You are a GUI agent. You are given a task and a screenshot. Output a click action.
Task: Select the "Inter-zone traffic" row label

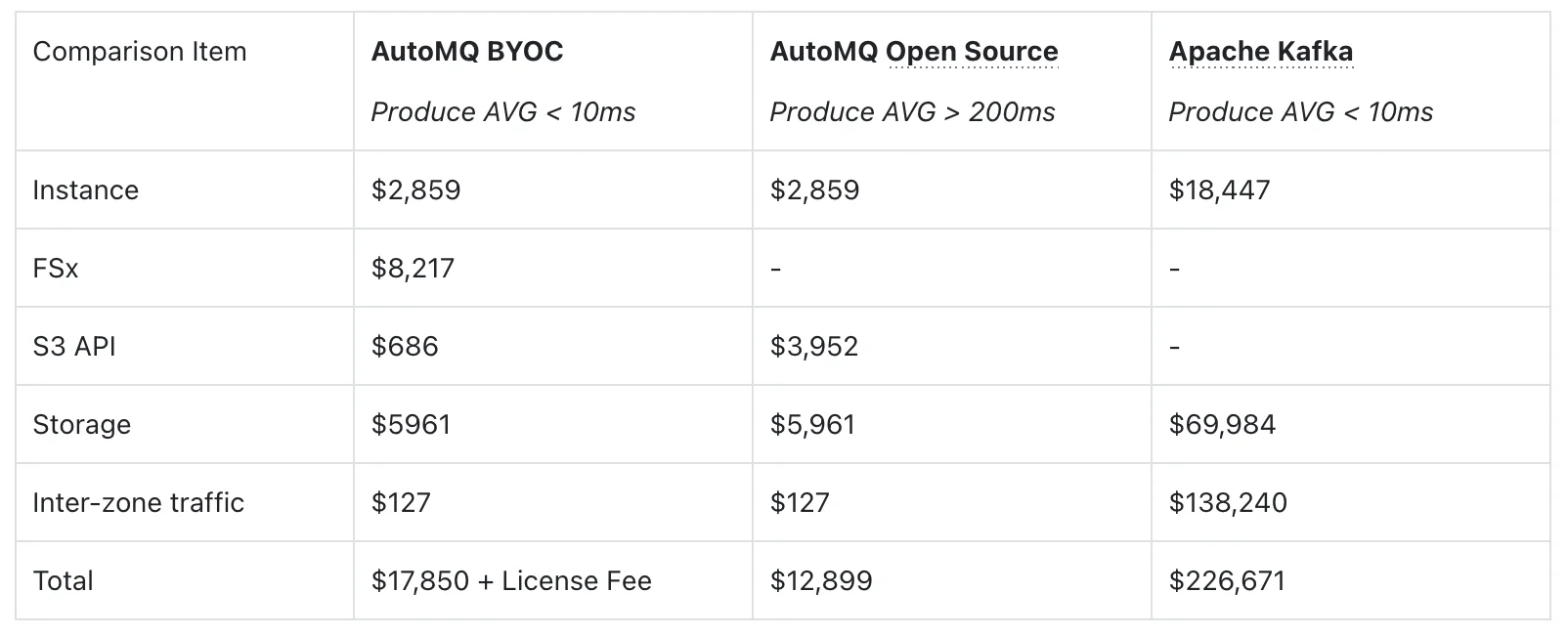[x=138, y=502]
